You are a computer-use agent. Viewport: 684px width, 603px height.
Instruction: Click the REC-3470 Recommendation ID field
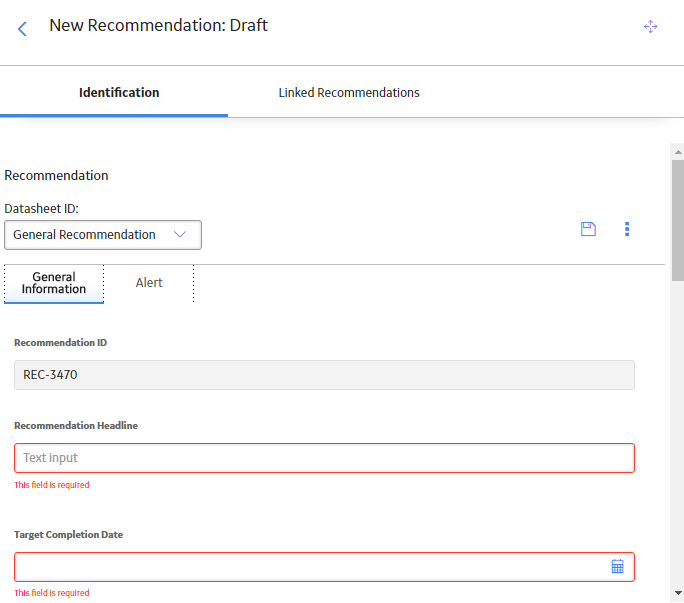(324, 375)
